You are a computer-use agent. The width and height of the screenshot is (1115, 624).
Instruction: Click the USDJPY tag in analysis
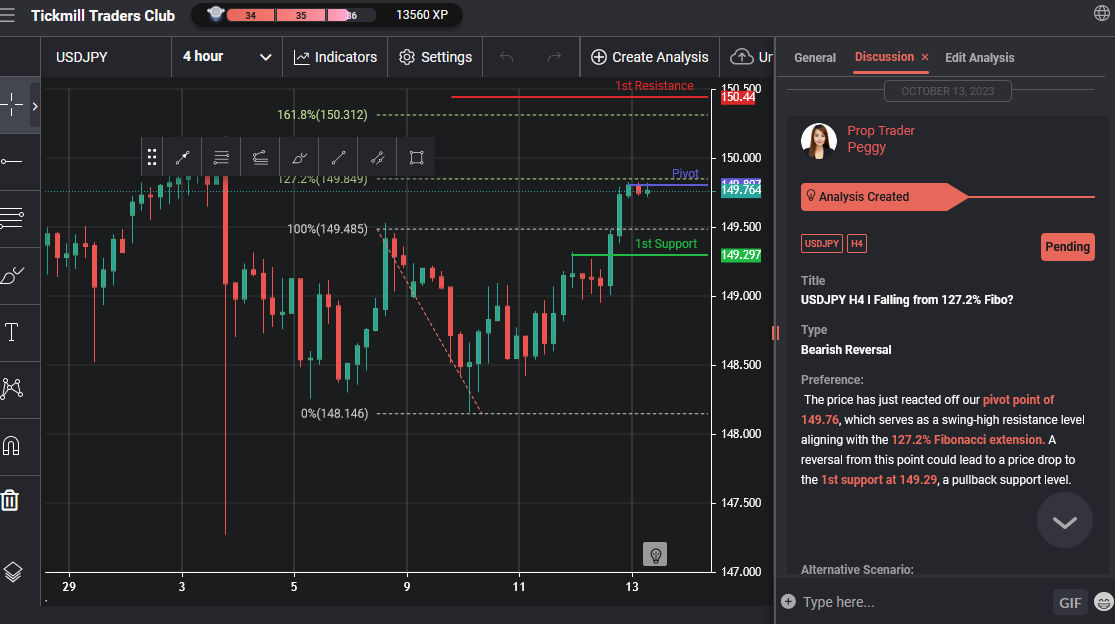pos(821,244)
